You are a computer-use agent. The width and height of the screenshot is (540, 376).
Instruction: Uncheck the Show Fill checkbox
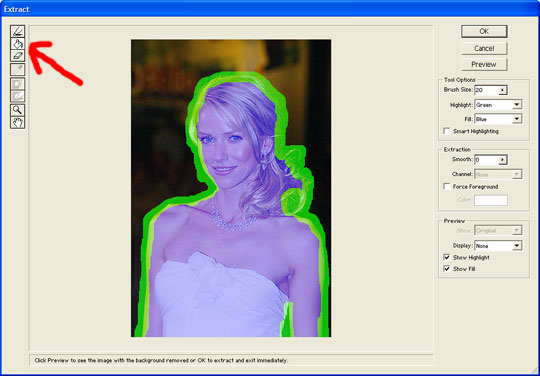pos(447,269)
